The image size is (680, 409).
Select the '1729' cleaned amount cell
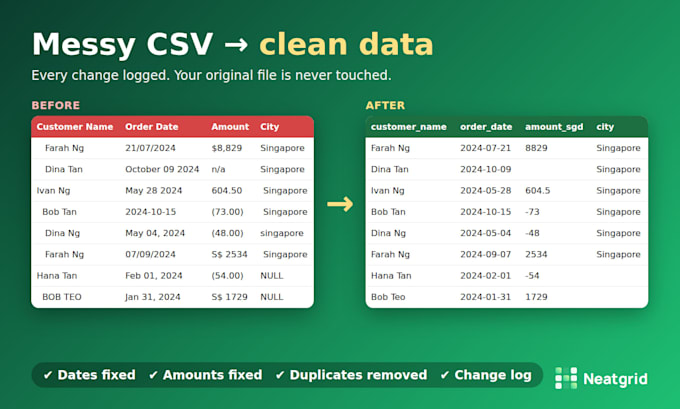coord(536,297)
